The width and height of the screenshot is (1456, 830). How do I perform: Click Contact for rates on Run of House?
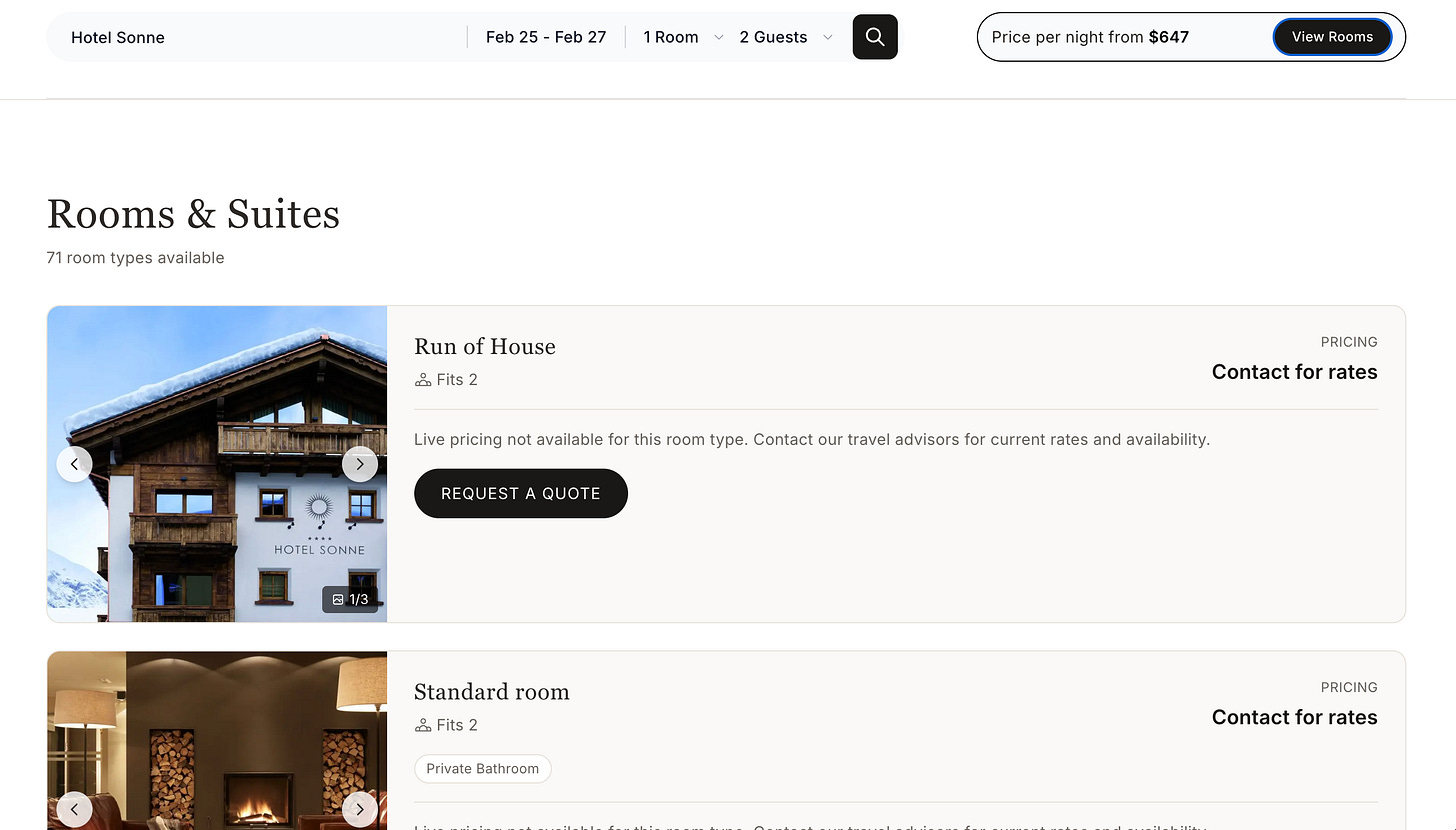(1294, 372)
